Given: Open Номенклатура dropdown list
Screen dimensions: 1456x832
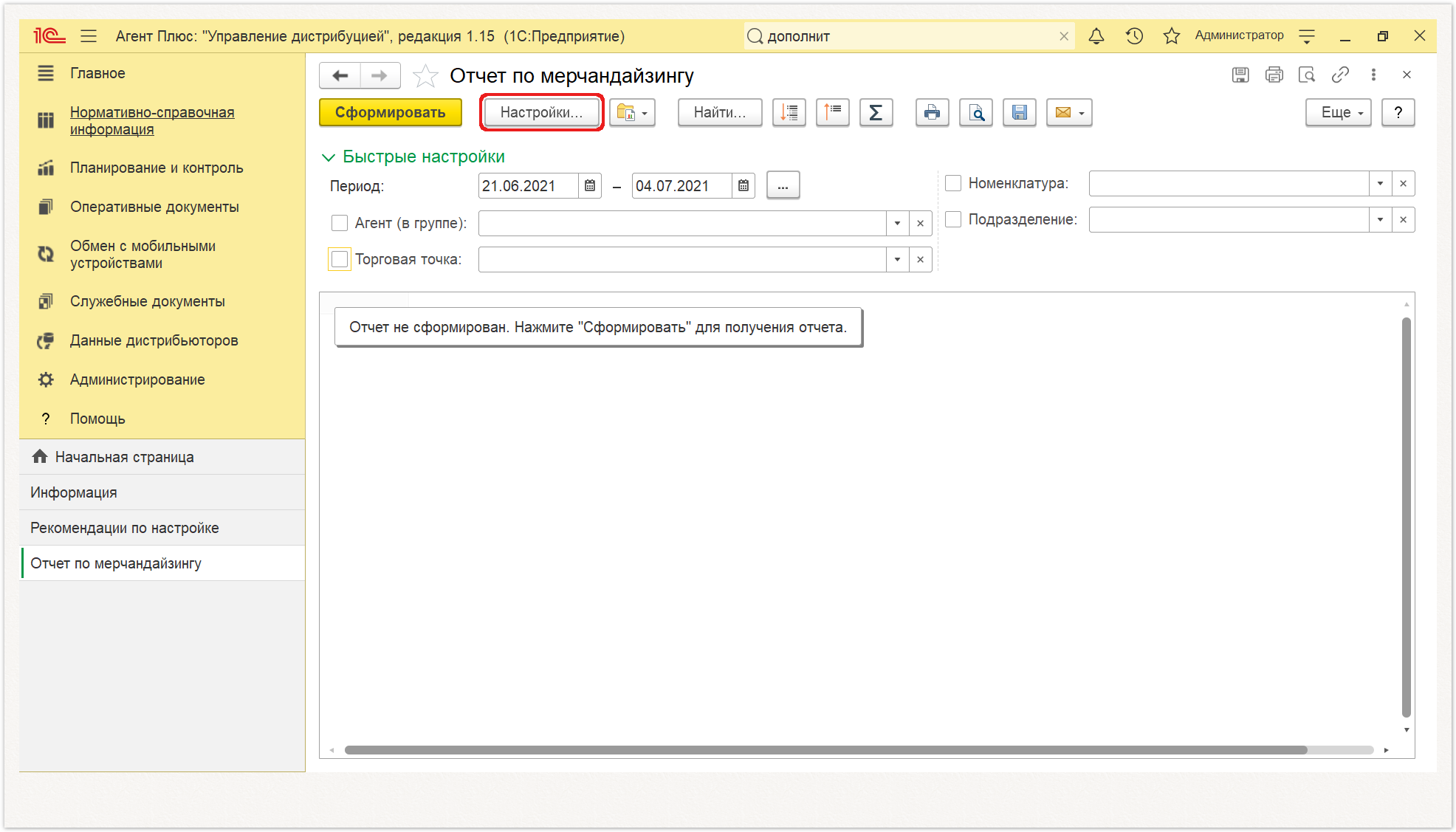Looking at the screenshot, I should click(x=1380, y=183).
